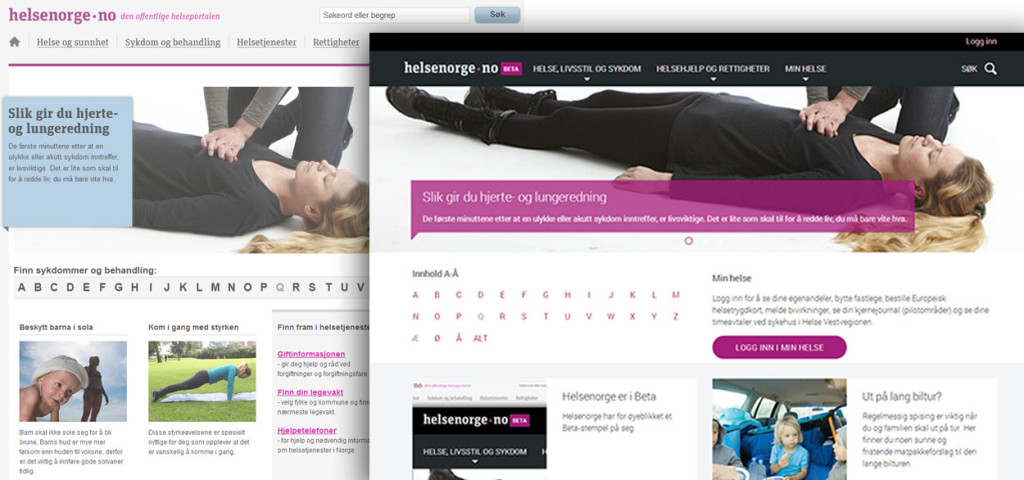Screen dimensions: 1024x480
Task: Click SØK label in the dark header
Action: [969, 69]
